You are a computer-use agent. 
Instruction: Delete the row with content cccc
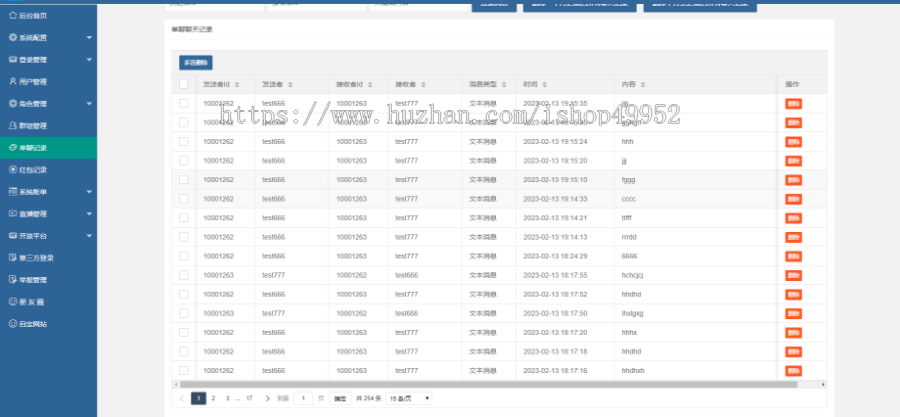pyautogui.click(x=793, y=199)
